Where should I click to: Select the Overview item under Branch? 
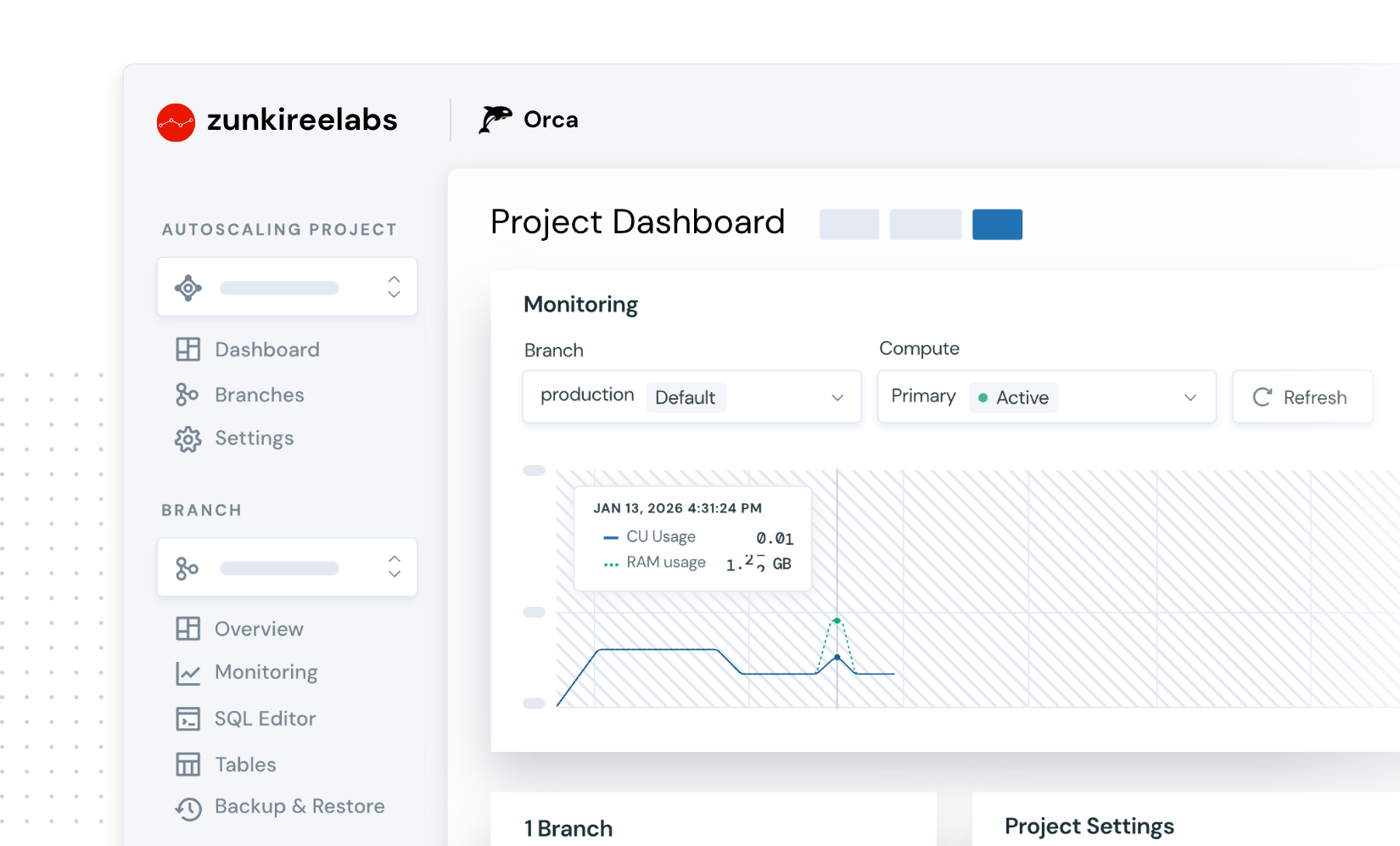[257, 629]
